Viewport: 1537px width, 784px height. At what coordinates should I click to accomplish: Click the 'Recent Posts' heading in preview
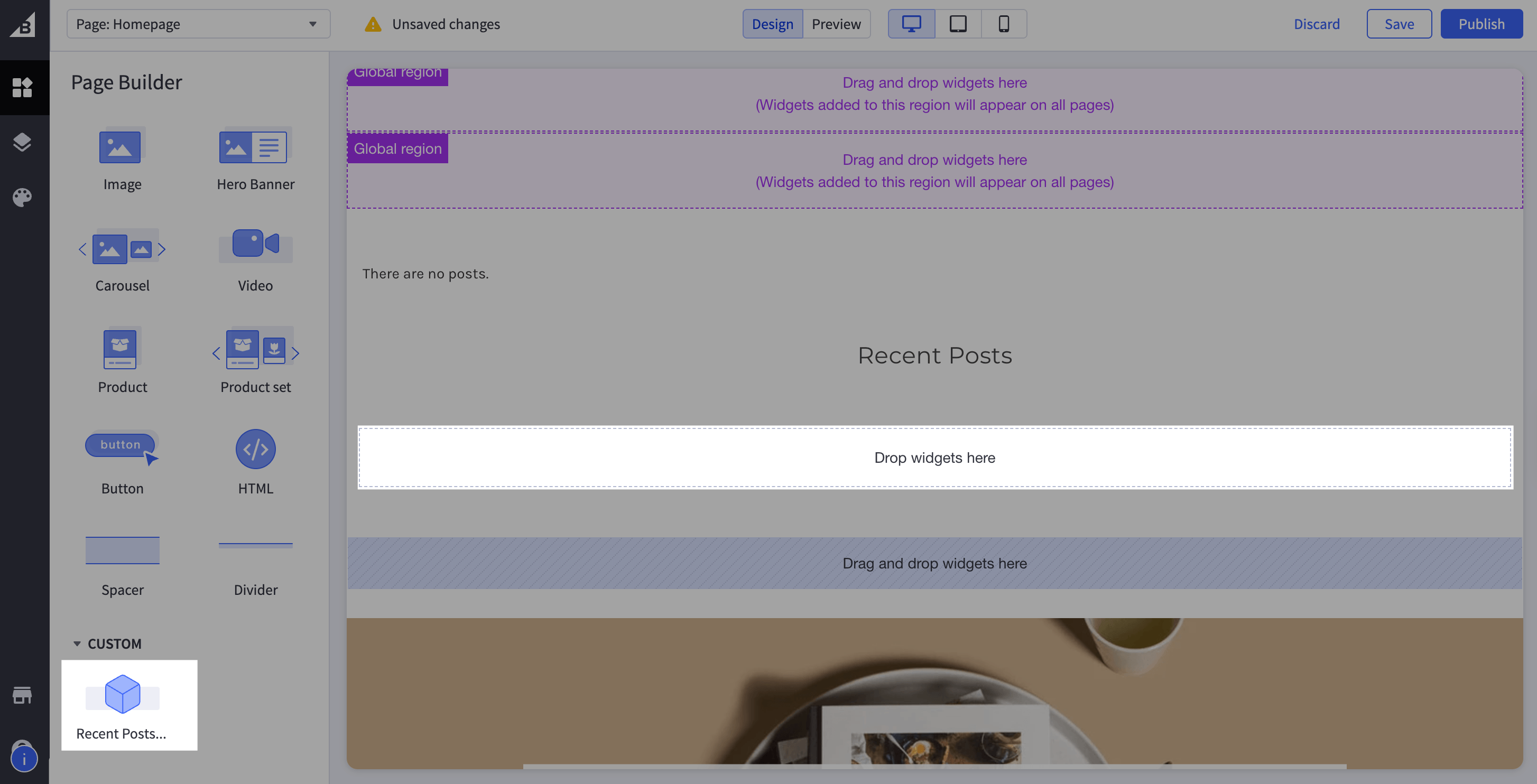tap(934, 356)
